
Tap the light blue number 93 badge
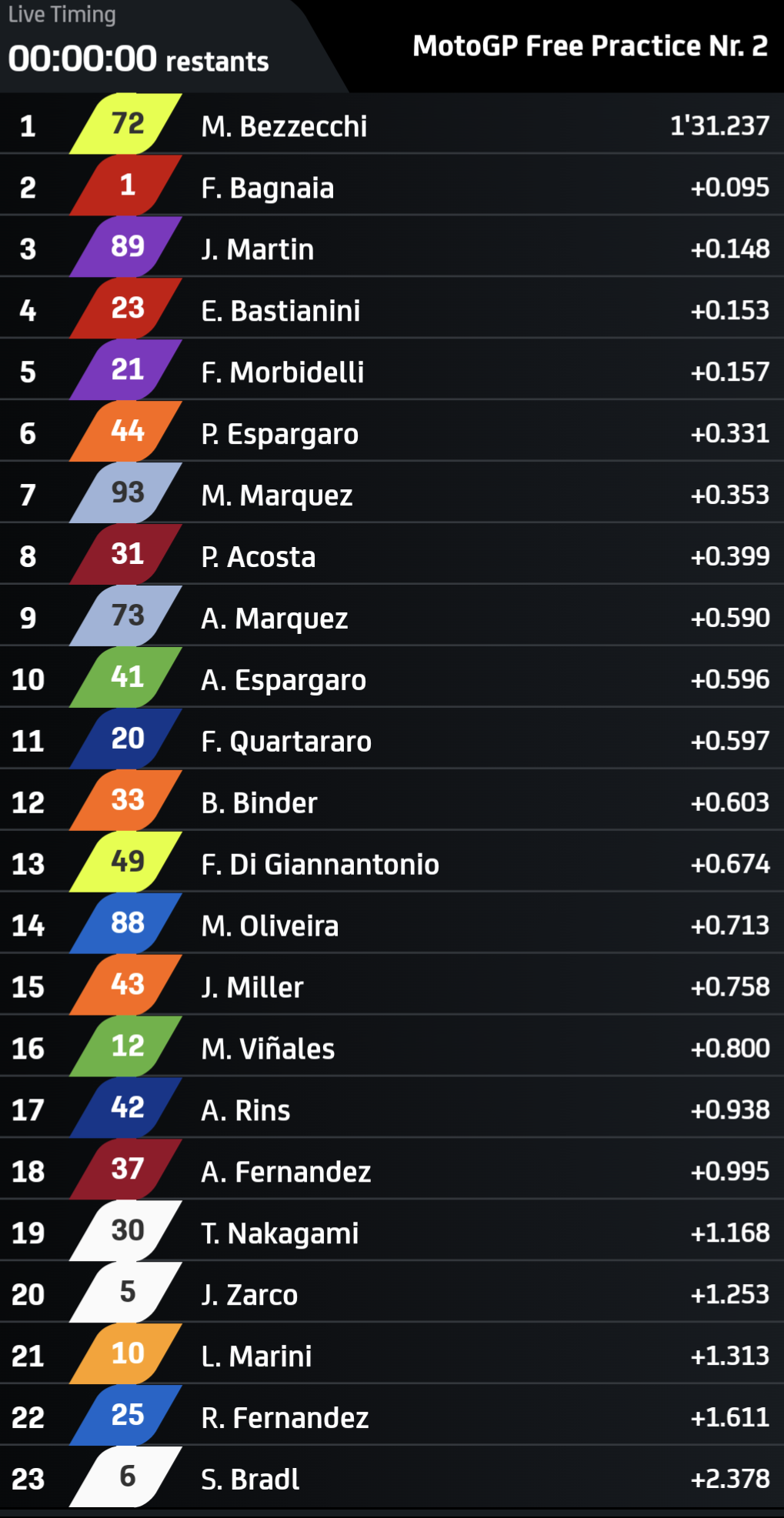tap(127, 493)
